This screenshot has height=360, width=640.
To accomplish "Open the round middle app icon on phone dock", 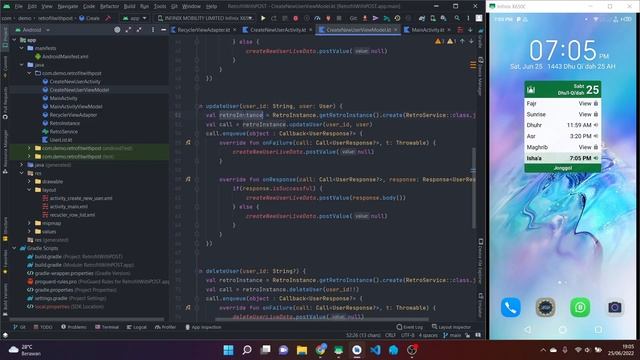I will (x=545, y=307).
